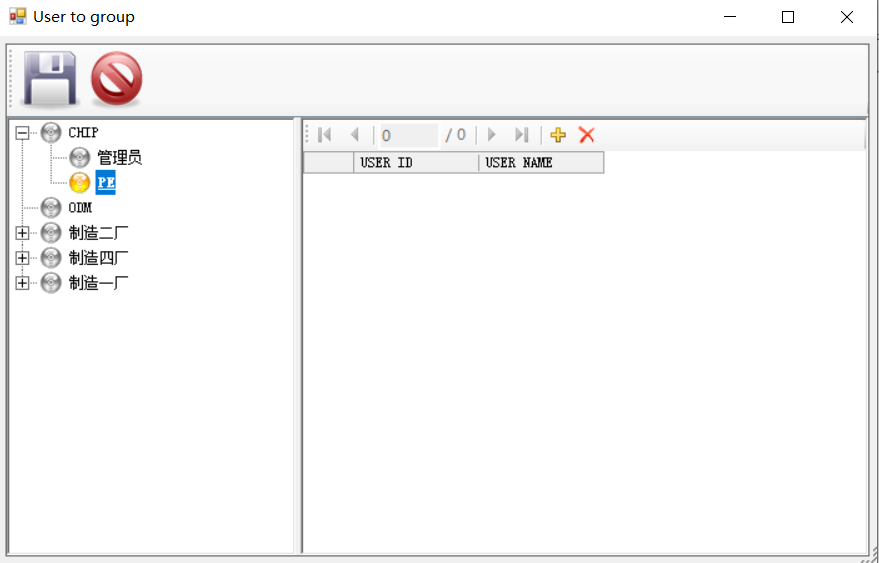This screenshot has width=879, height=563.
Task: Select the PE group under CHIP
Action: pos(105,183)
